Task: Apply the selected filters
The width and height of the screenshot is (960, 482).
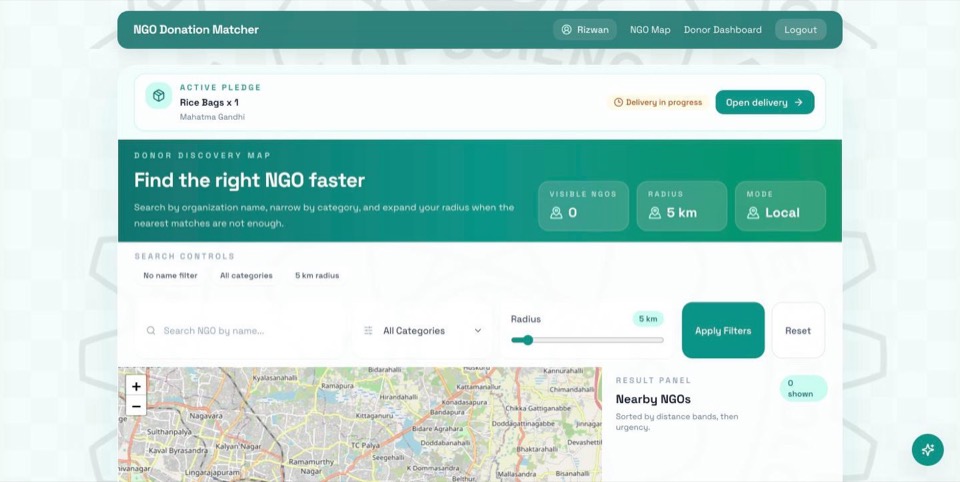Action: [x=723, y=330]
